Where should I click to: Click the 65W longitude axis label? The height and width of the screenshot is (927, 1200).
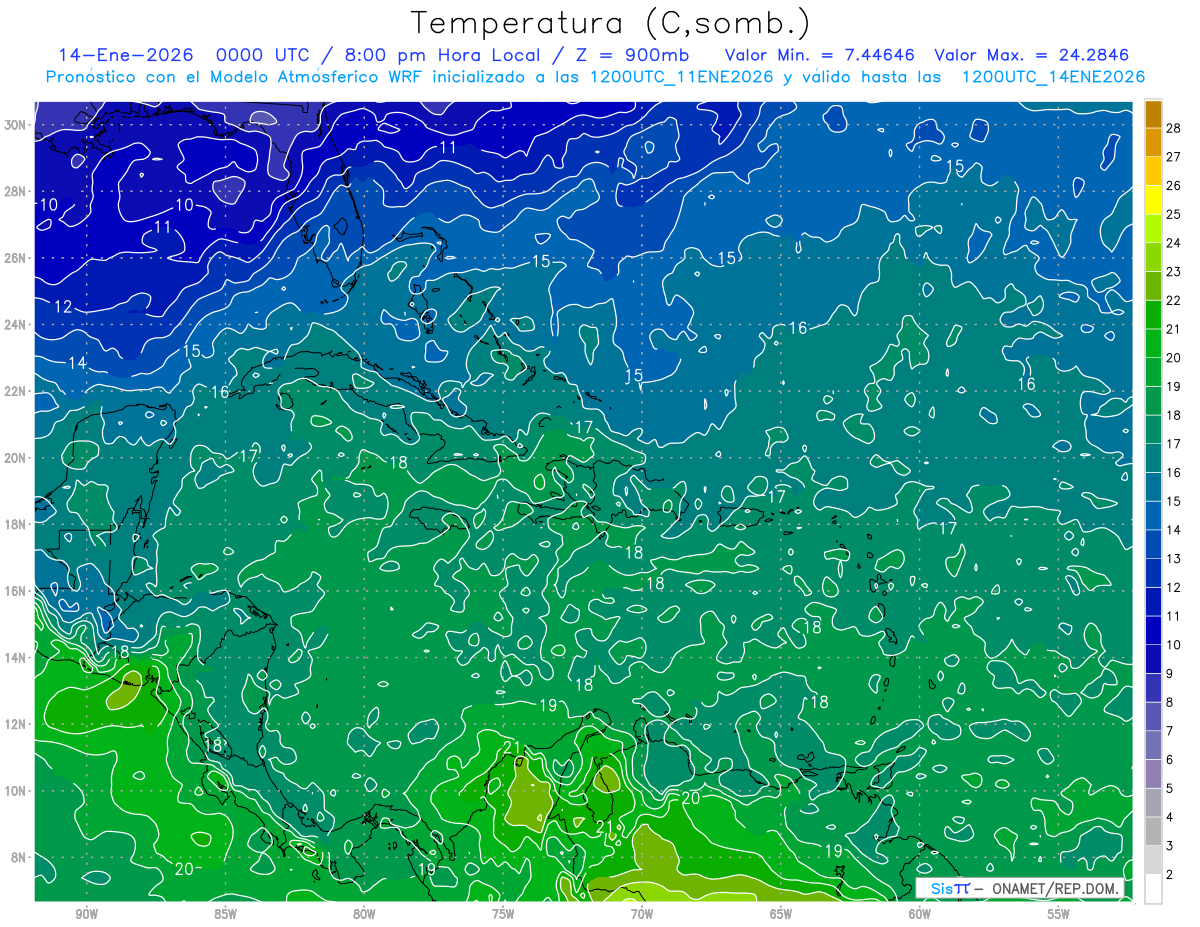pos(781,913)
